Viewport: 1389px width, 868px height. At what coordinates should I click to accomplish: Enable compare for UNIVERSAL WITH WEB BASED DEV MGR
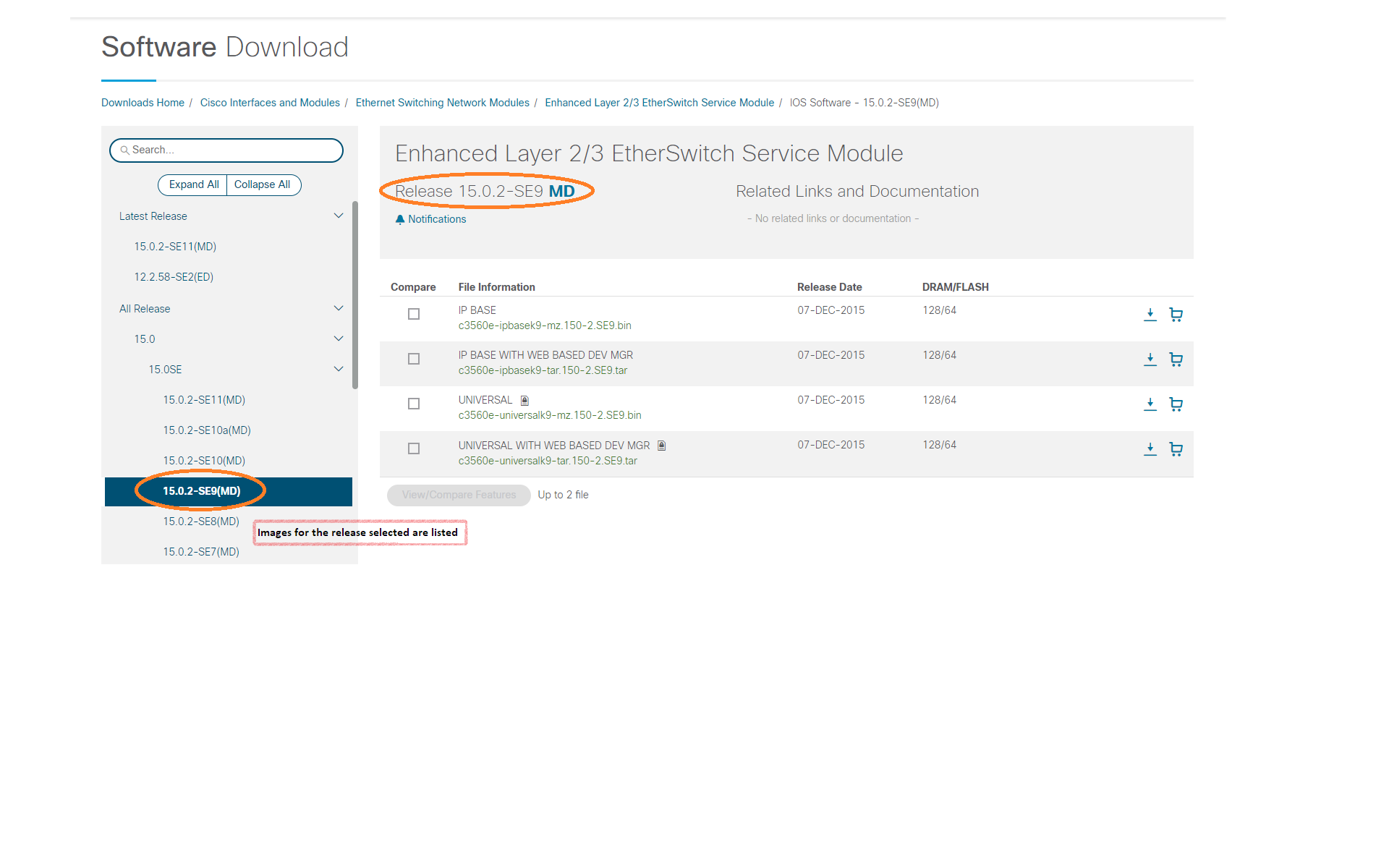click(414, 448)
